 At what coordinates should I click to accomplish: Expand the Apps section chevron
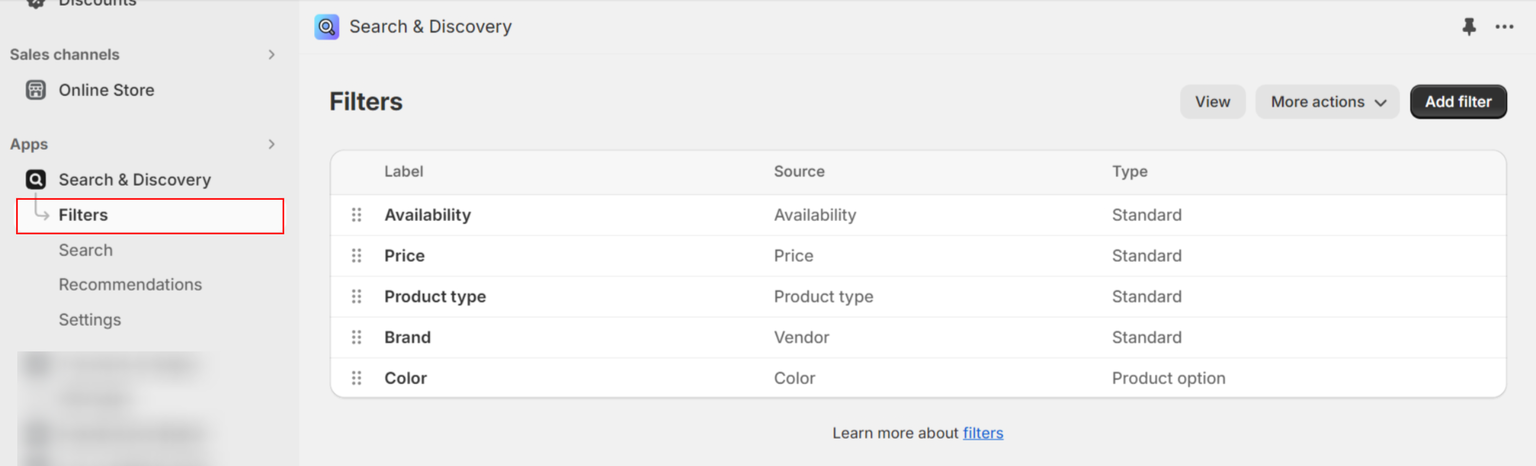tap(271, 145)
